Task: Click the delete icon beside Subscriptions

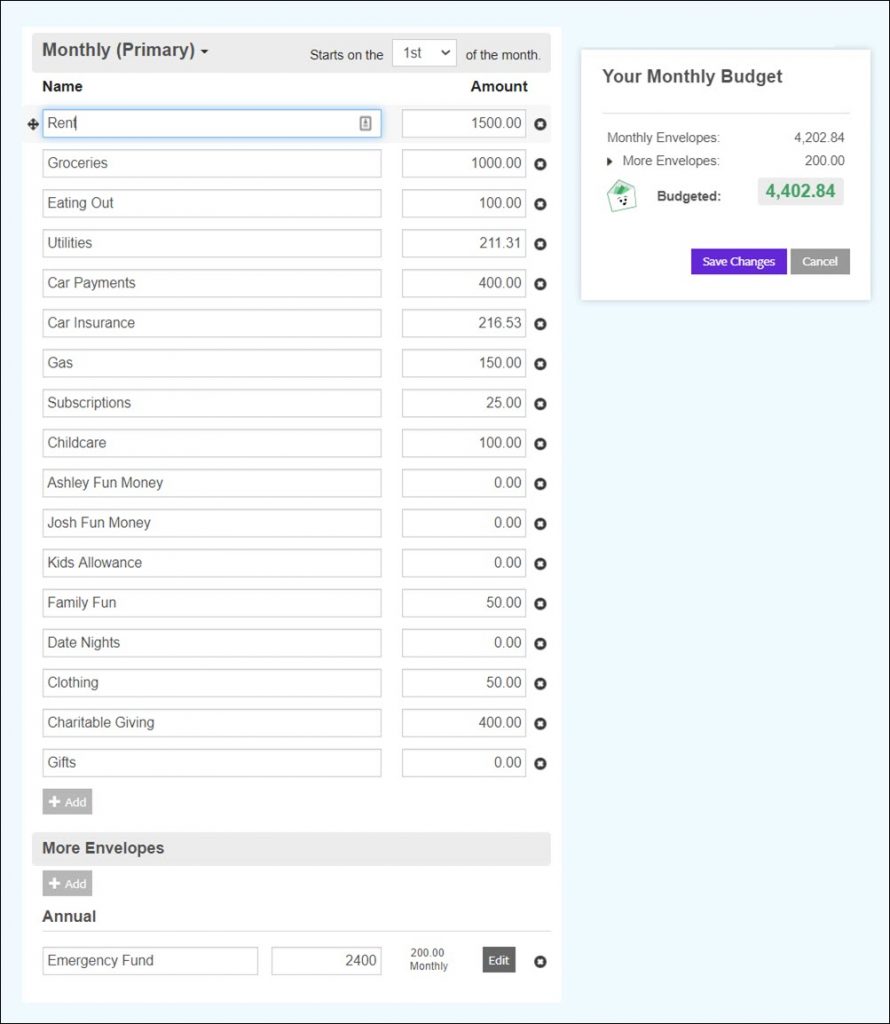Action: [x=540, y=404]
